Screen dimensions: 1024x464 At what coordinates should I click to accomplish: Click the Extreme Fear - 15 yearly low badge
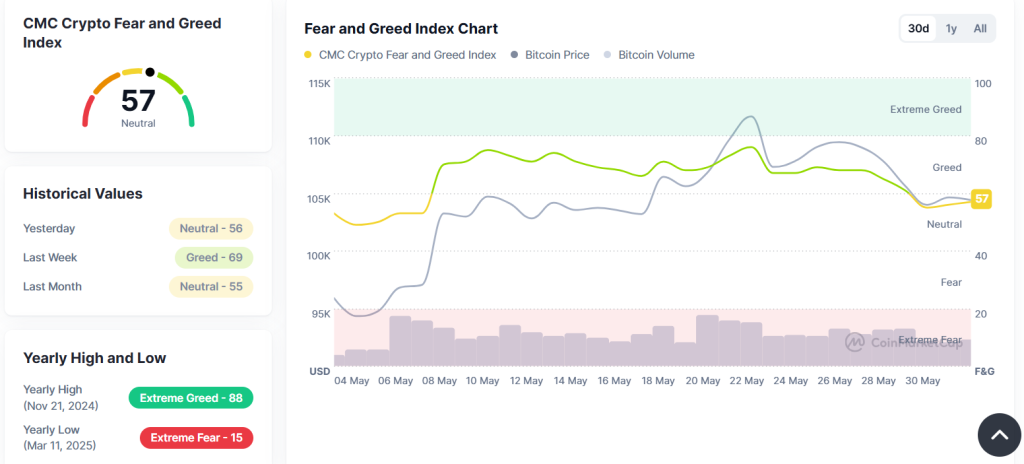[x=196, y=438]
